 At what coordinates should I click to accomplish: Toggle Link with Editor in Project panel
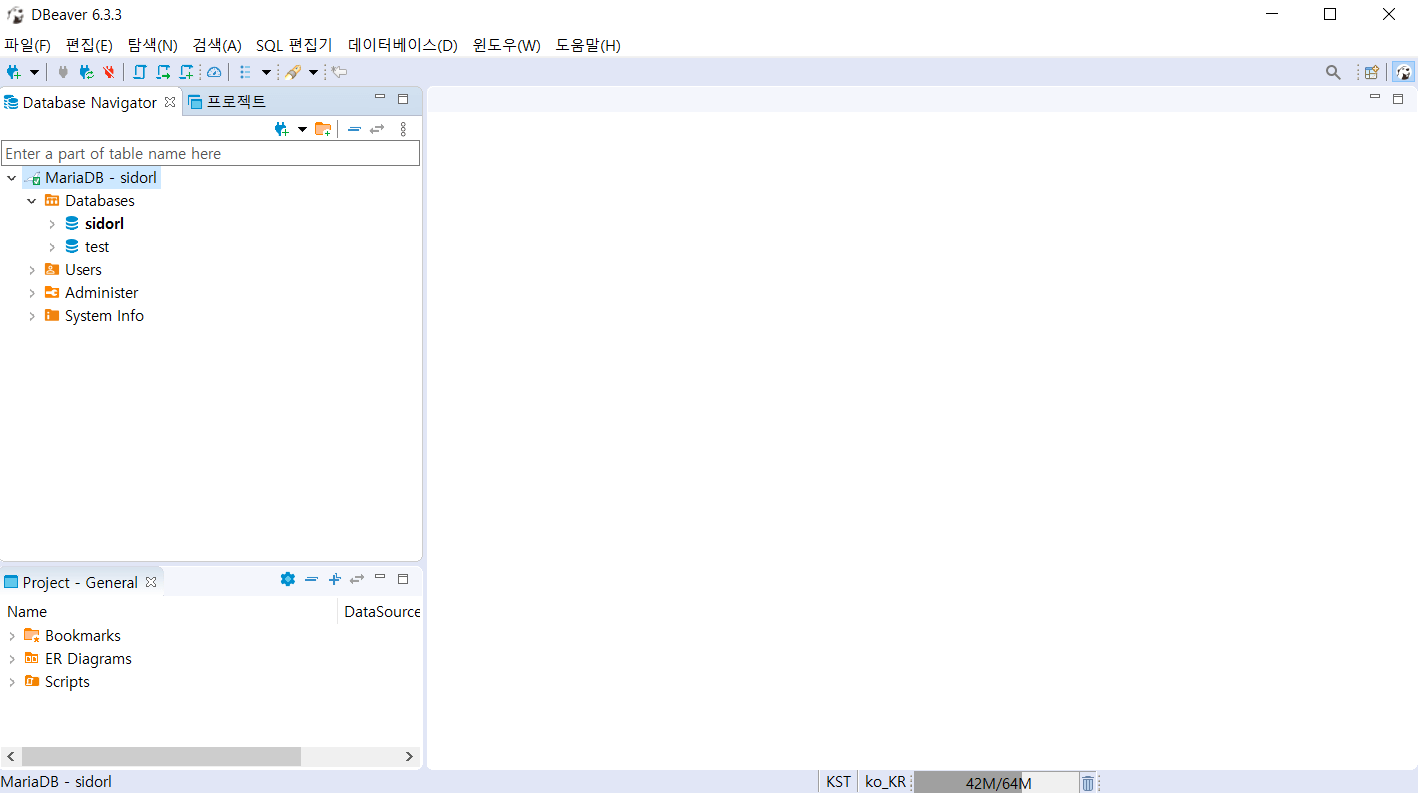(357, 579)
